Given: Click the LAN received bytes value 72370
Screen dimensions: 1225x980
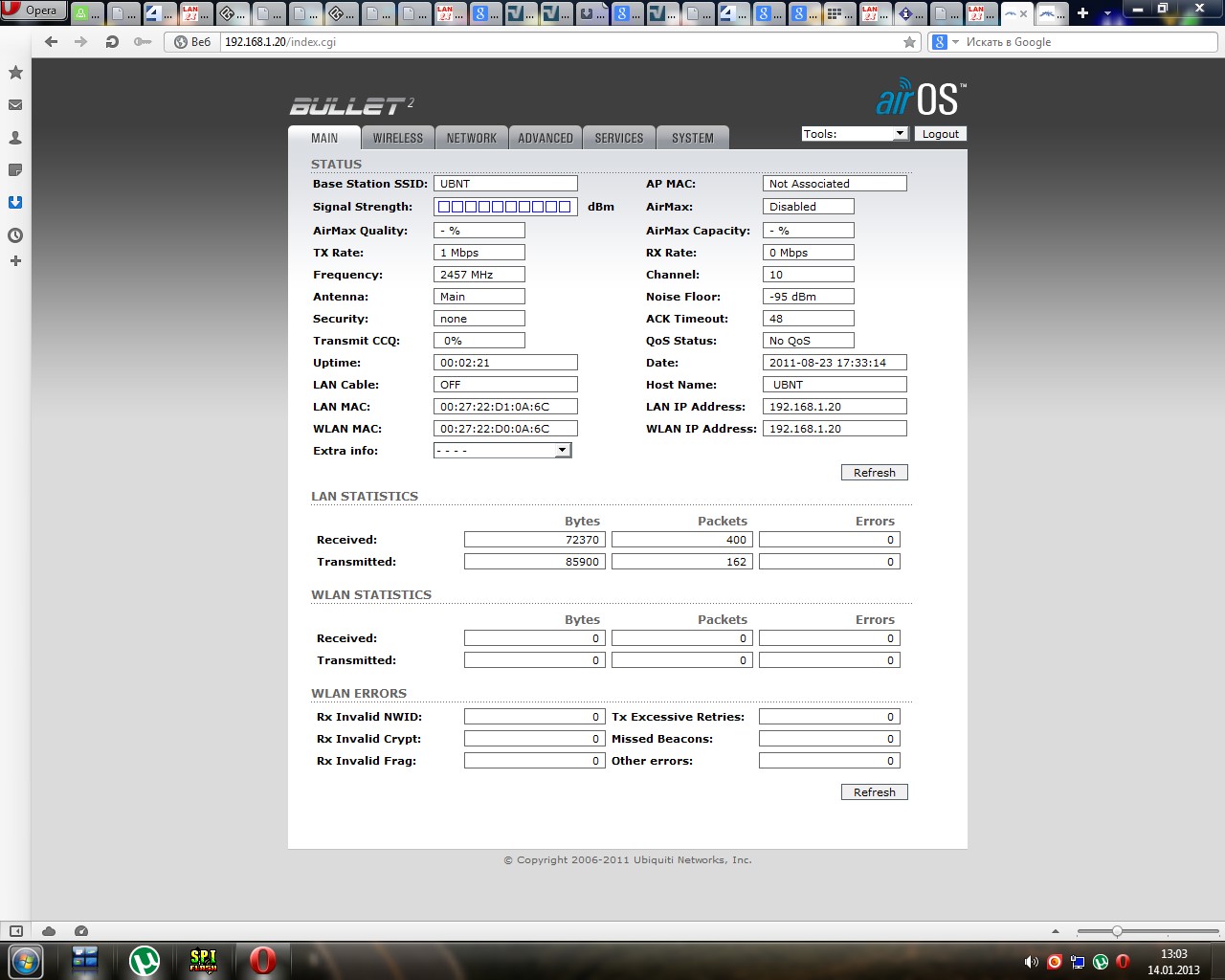Looking at the screenshot, I should 535,540.
